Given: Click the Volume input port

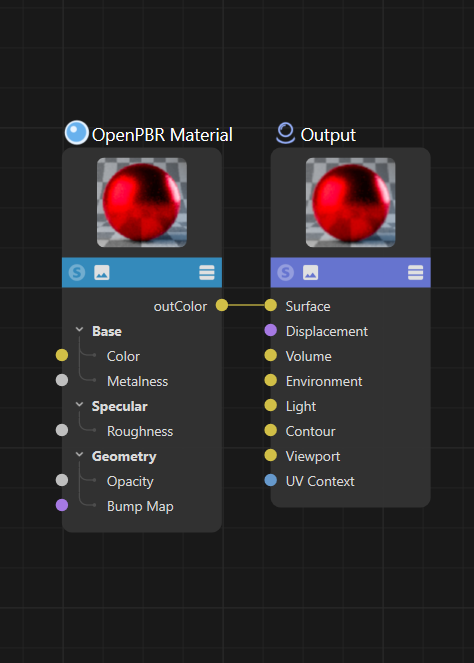Looking at the screenshot, I should (x=271, y=355).
